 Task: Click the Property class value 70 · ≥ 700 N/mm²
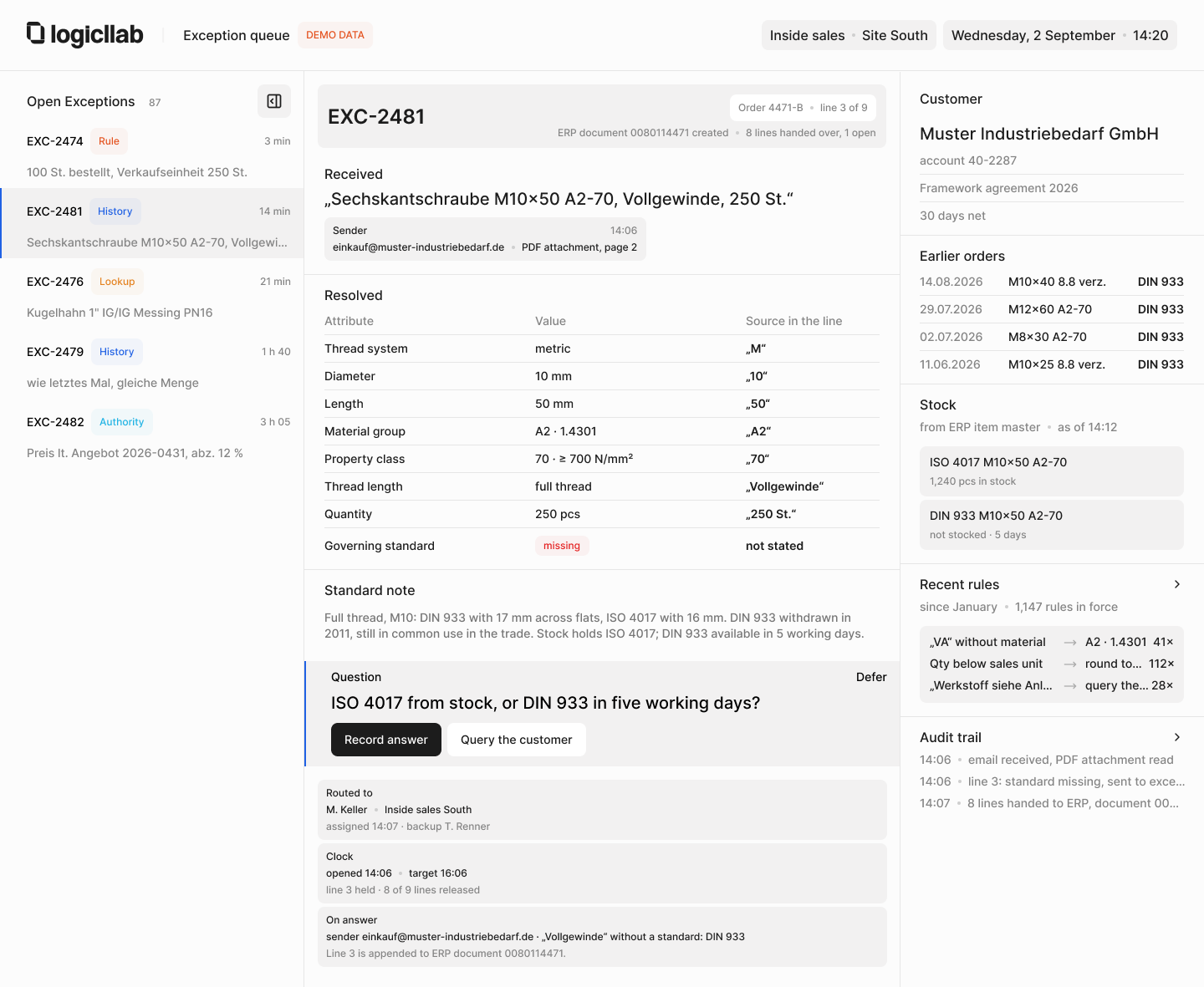584,459
